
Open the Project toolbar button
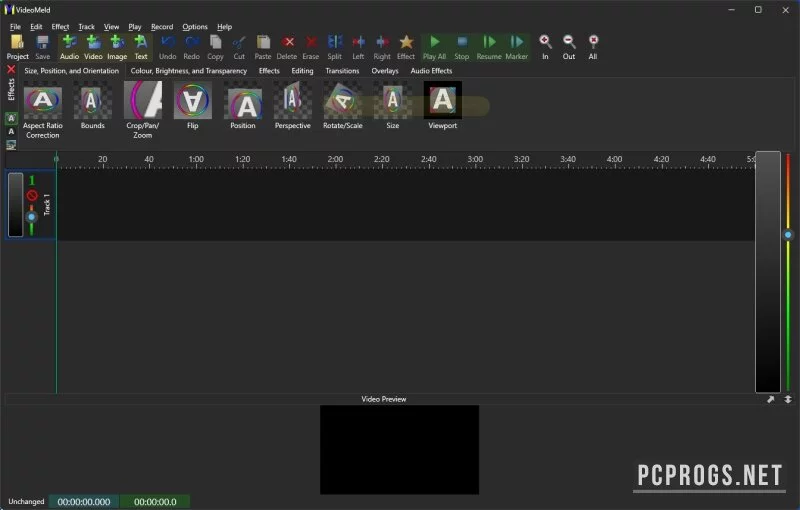[x=17, y=47]
